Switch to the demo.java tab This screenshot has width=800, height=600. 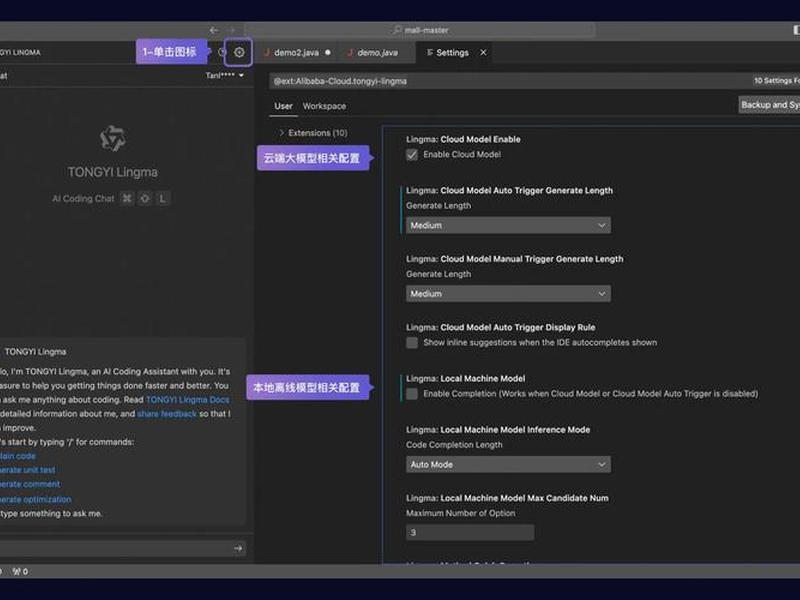point(377,53)
